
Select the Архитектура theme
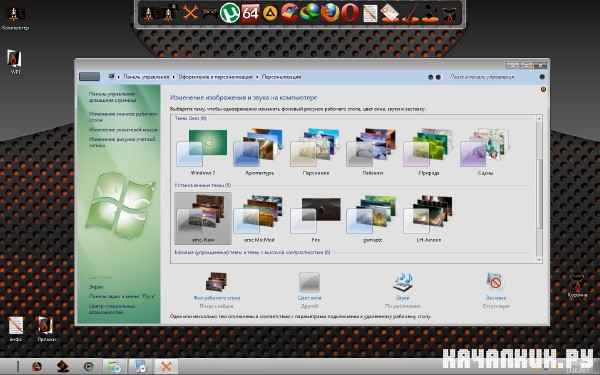259,152
